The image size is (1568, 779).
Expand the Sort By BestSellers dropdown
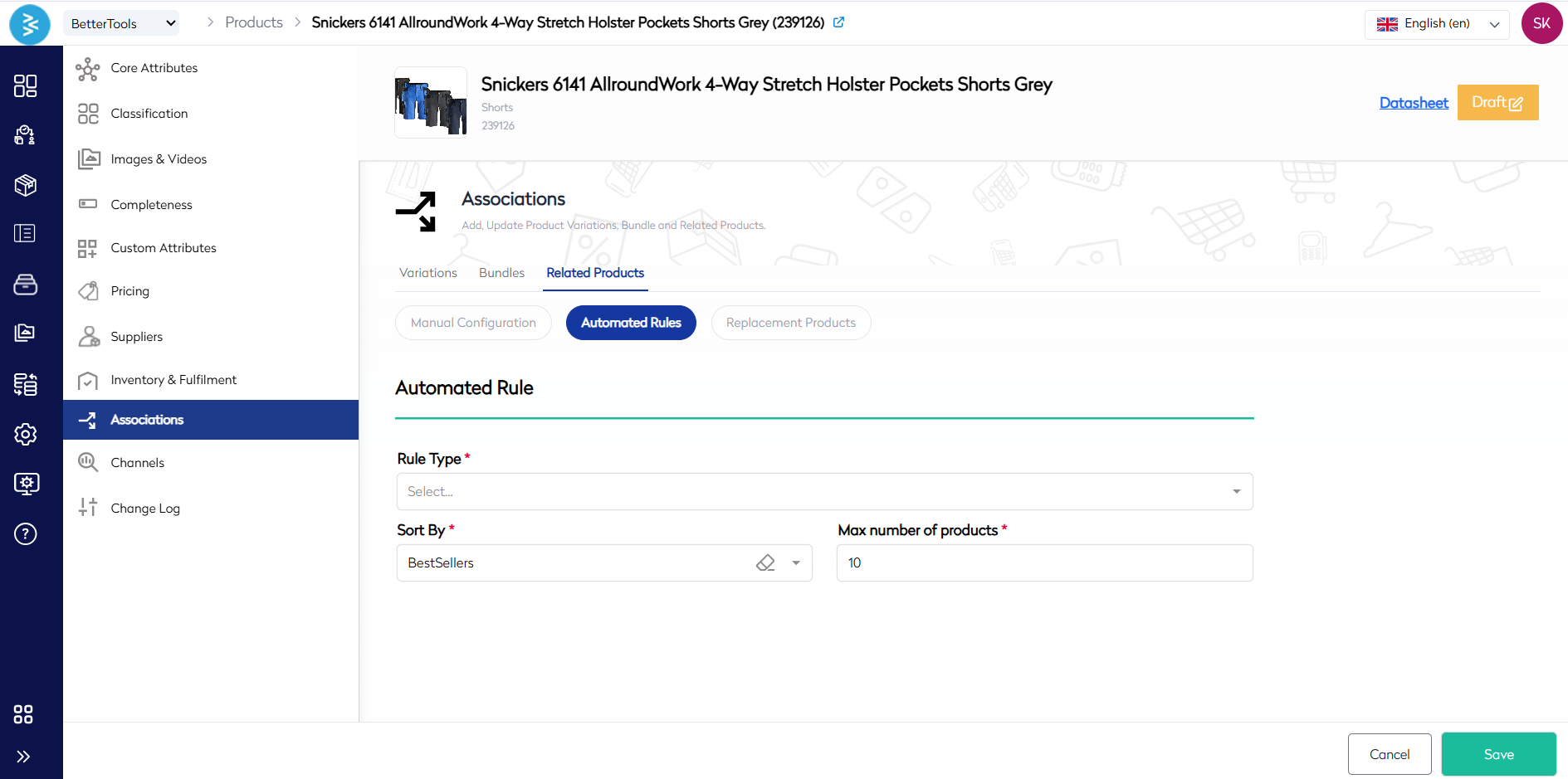pyautogui.click(x=796, y=563)
